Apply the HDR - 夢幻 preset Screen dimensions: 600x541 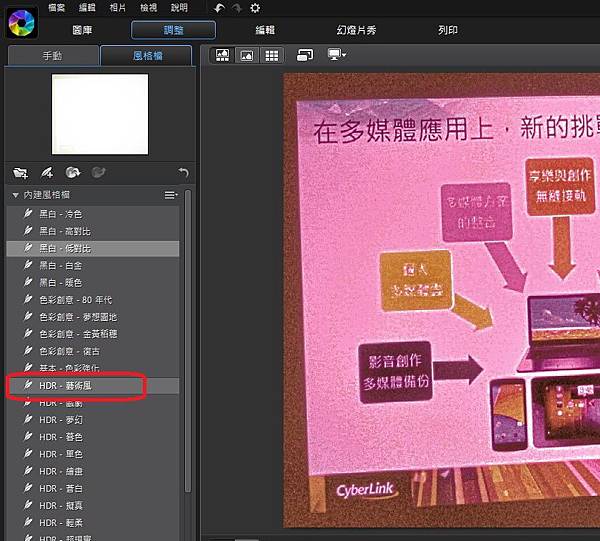[93, 420]
